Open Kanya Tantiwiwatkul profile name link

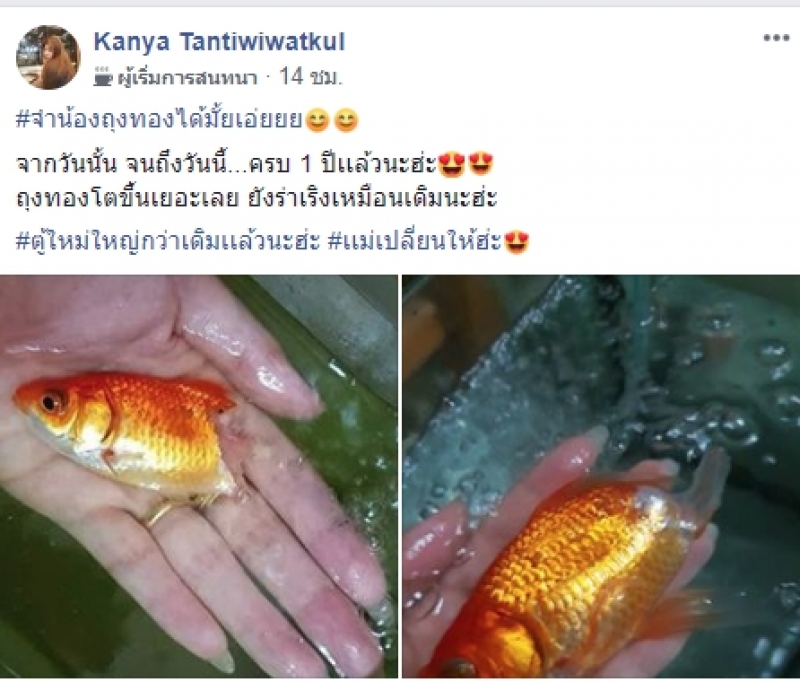click(219, 42)
